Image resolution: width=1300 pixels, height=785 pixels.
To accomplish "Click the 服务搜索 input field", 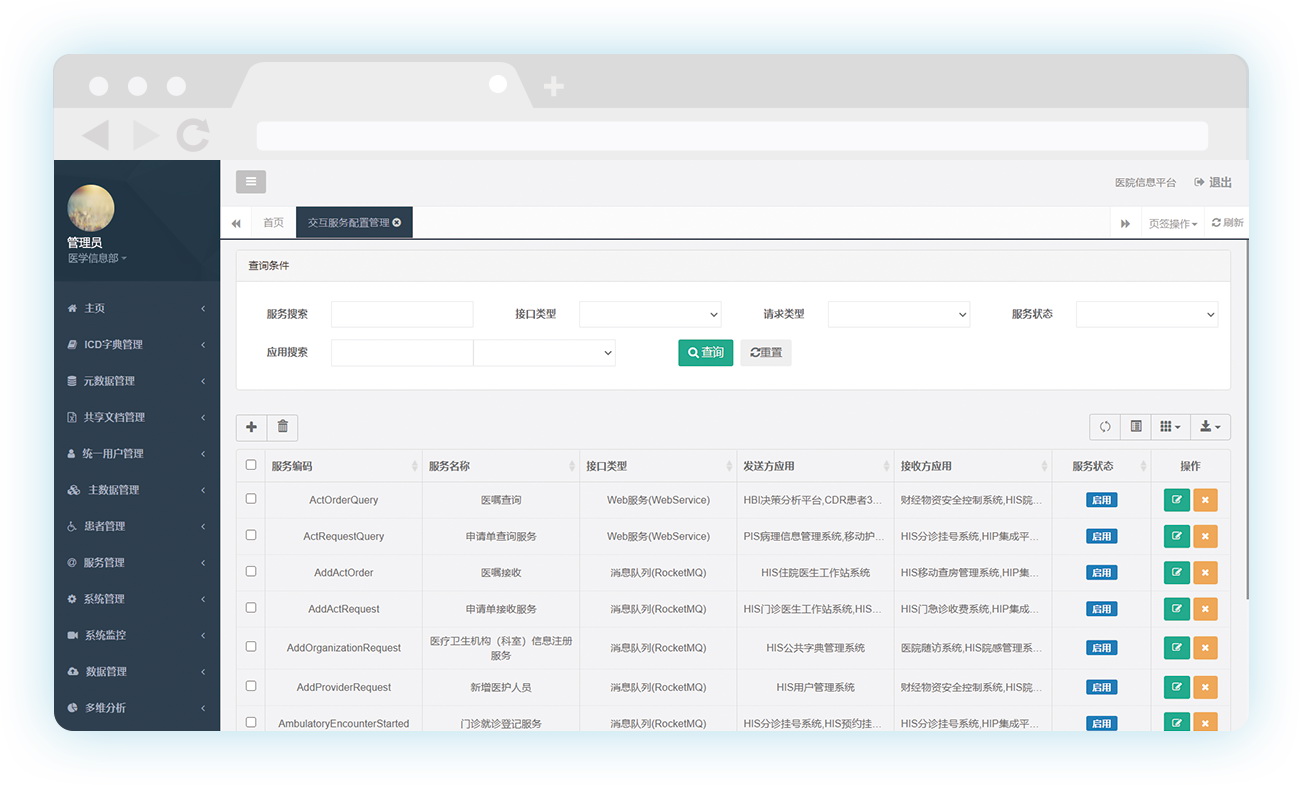I will (402, 314).
